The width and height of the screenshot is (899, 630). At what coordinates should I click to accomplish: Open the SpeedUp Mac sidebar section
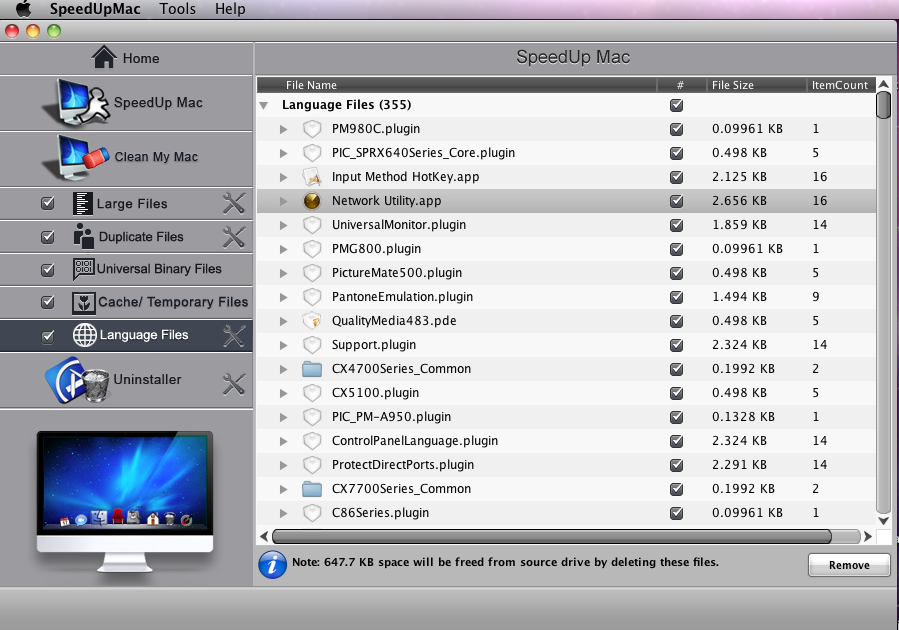(x=126, y=103)
